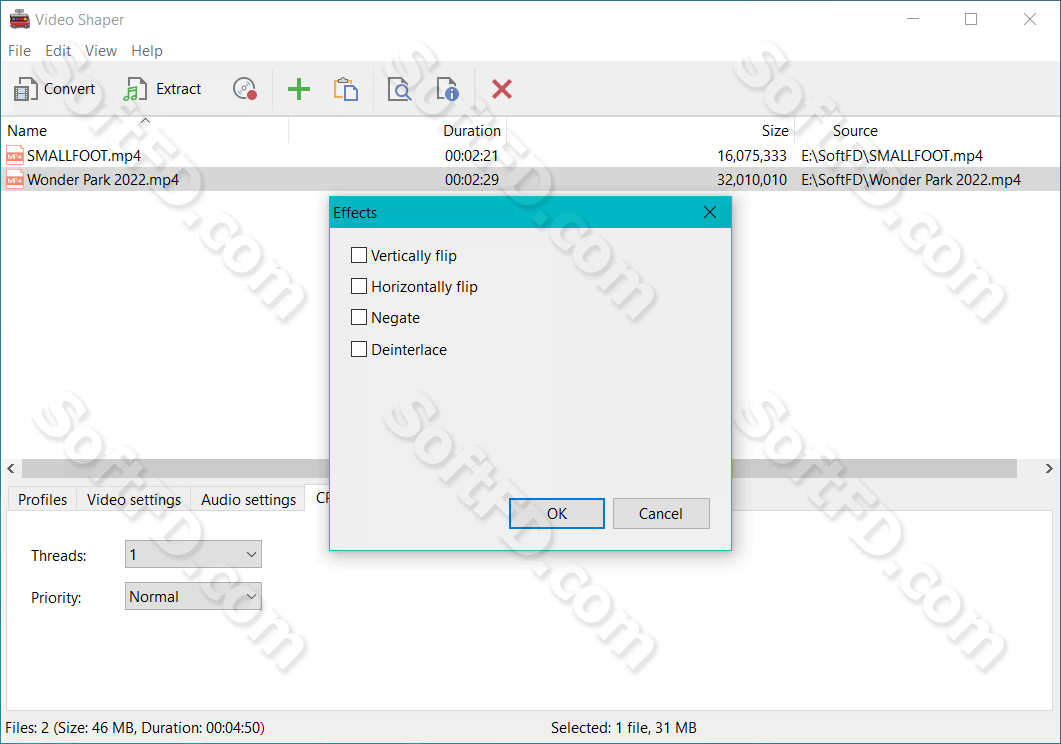The height and width of the screenshot is (744, 1061).
Task: Click the size 32,010,010 cell
Action: 752,180
